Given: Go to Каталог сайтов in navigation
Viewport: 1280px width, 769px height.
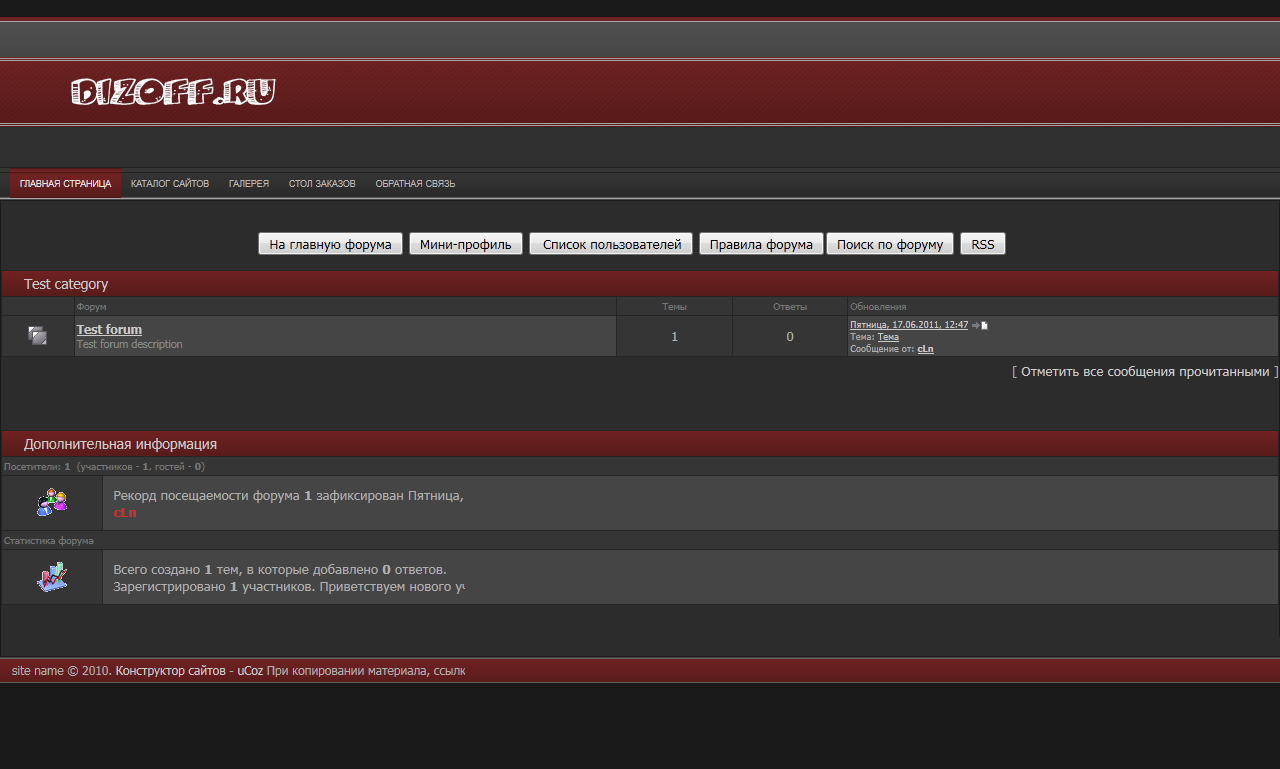Looking at the screenshot, I should (x=170, y=184).
